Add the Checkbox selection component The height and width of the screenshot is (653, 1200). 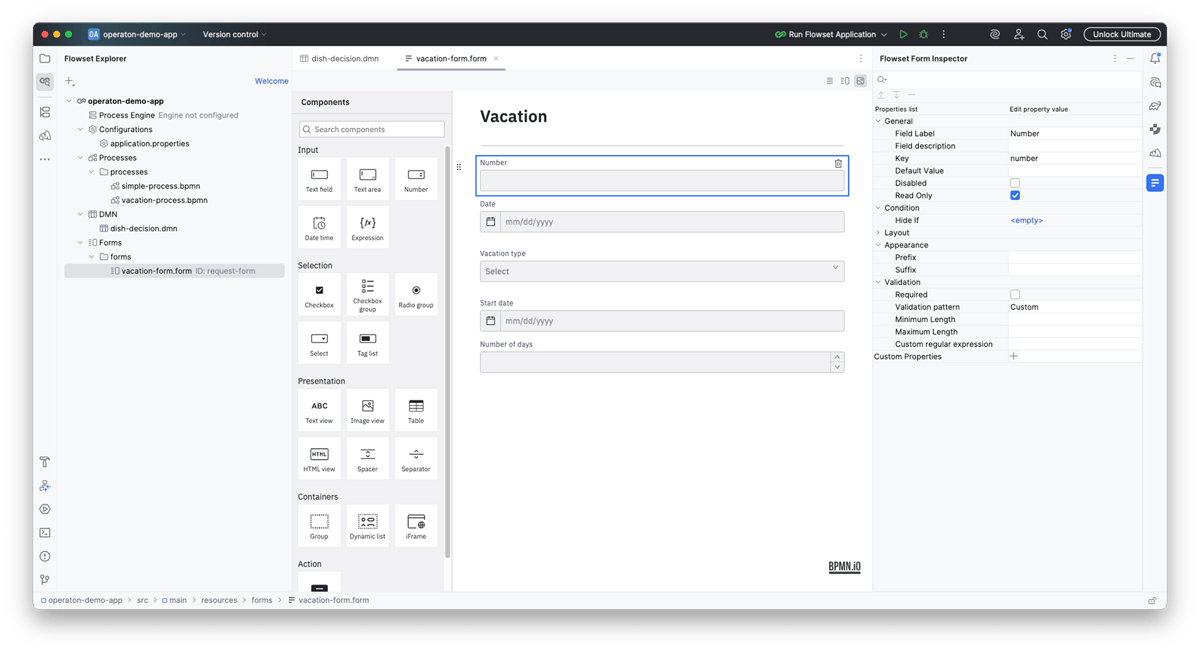click(x=319, y=294)
